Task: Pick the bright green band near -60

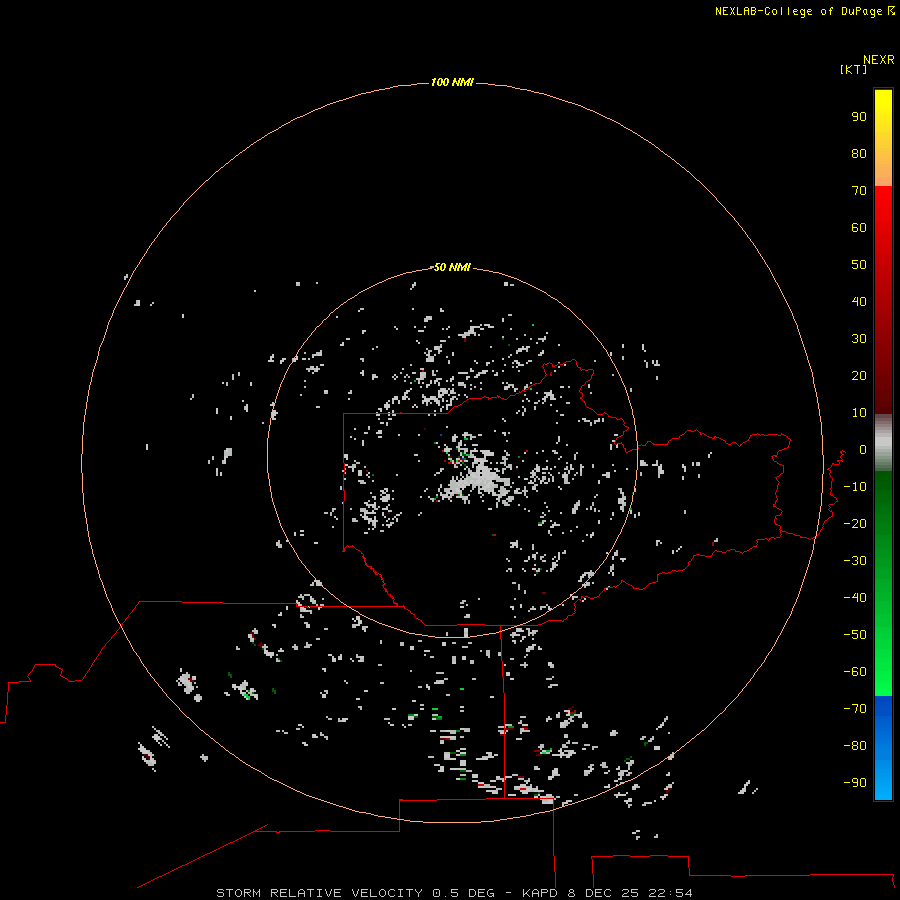Action: coord(883,677)
